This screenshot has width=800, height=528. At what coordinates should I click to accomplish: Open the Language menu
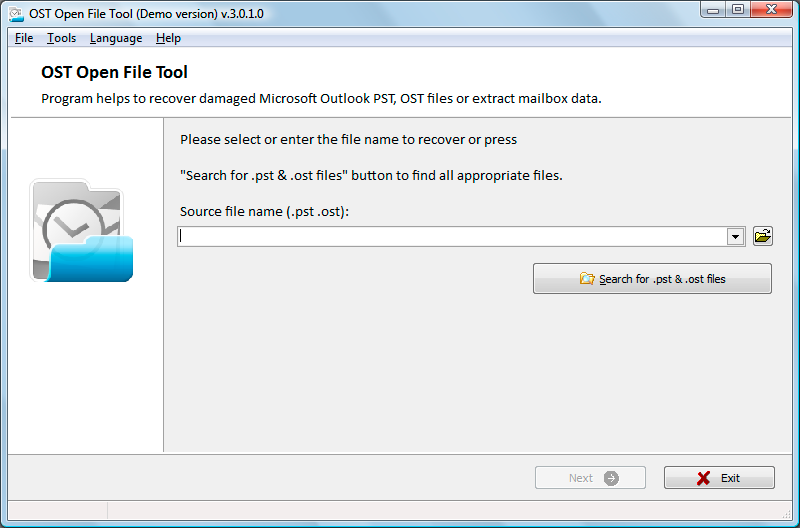click(x=116, y=38)
